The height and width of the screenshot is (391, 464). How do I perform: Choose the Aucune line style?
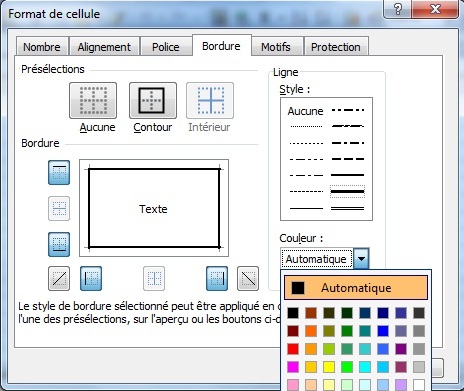point(305,111)
